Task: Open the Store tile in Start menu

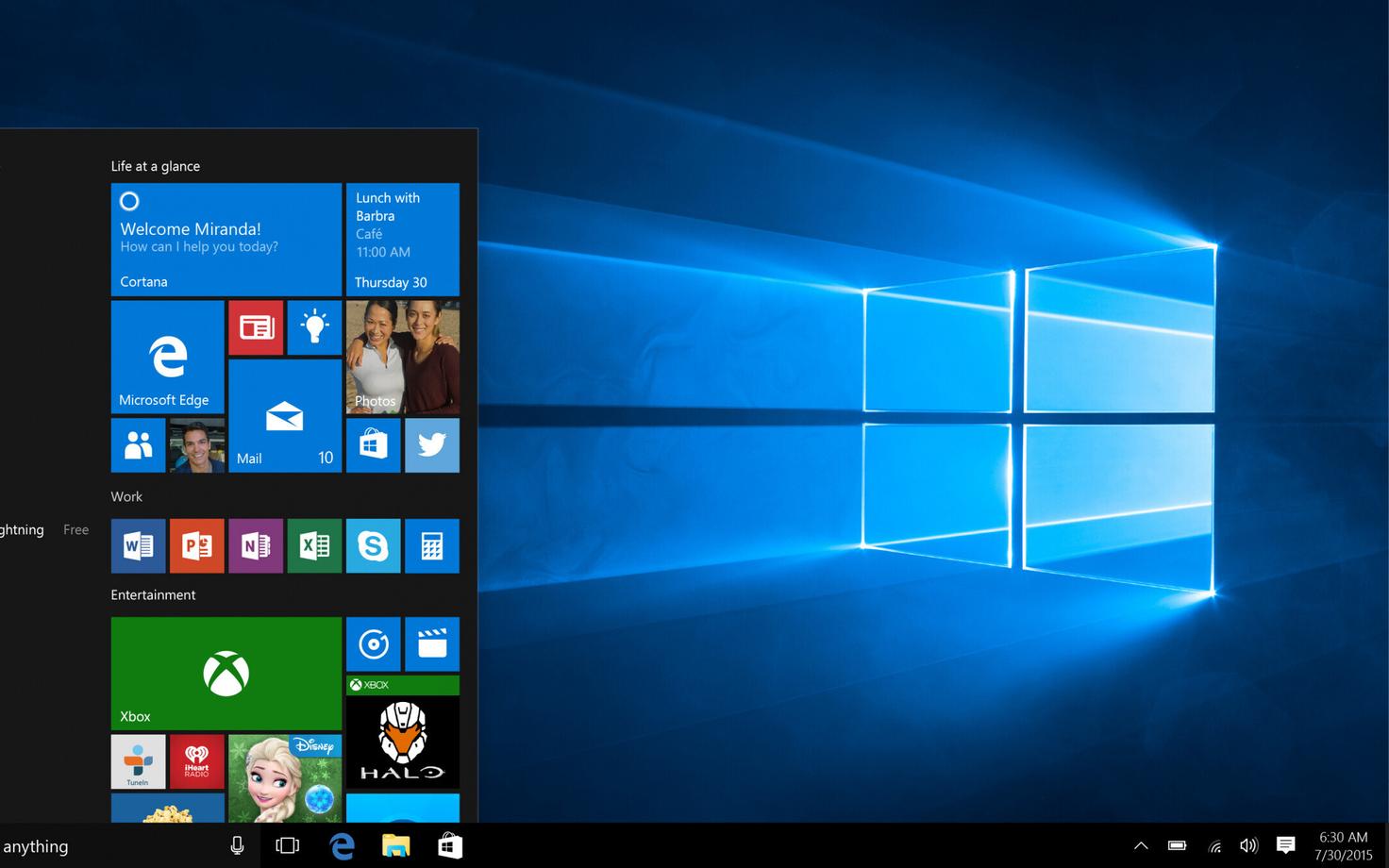Action: coord(373,445)
